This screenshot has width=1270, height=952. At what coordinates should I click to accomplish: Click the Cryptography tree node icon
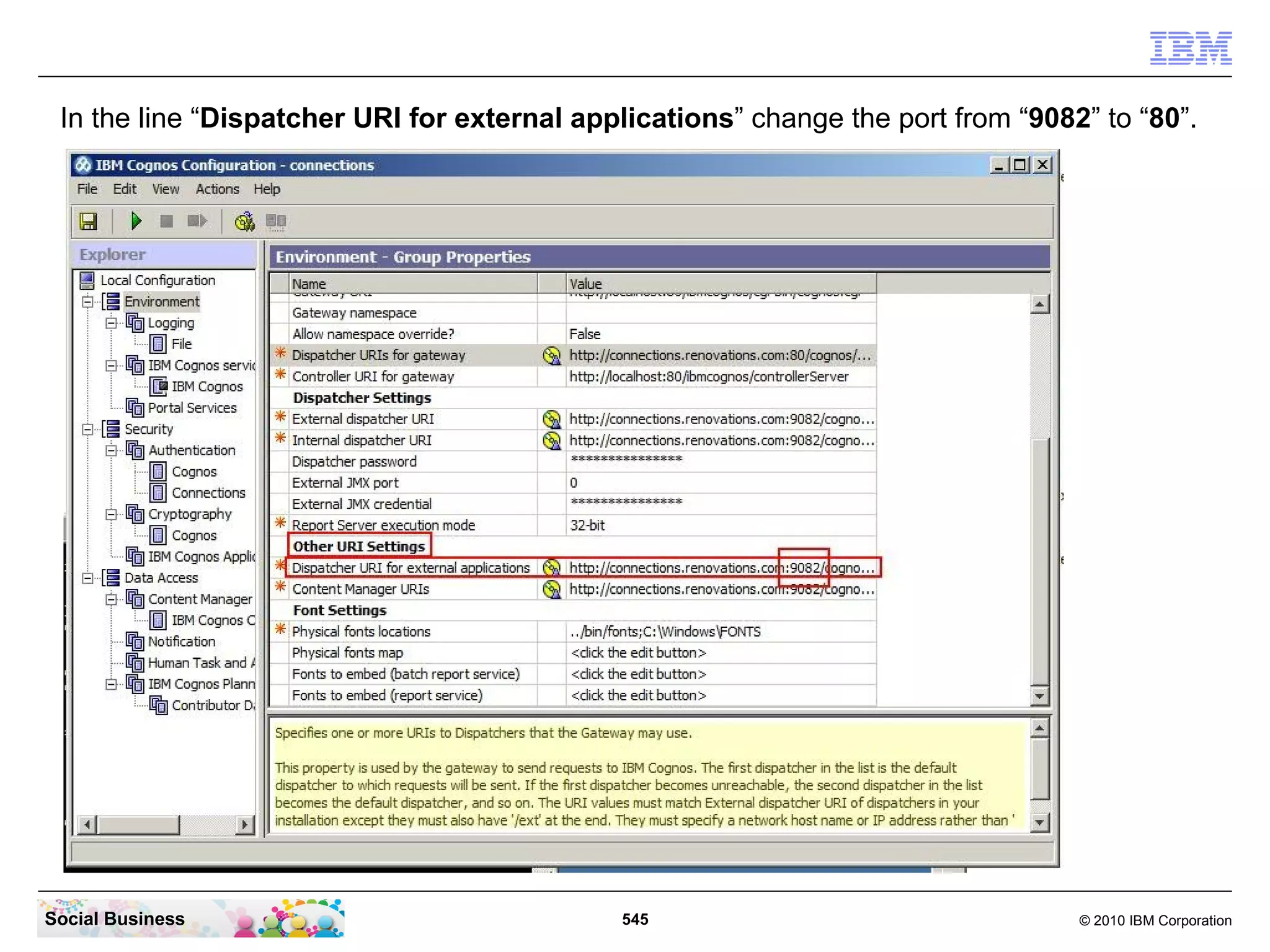pyautogui.click(x=135, y=514)
